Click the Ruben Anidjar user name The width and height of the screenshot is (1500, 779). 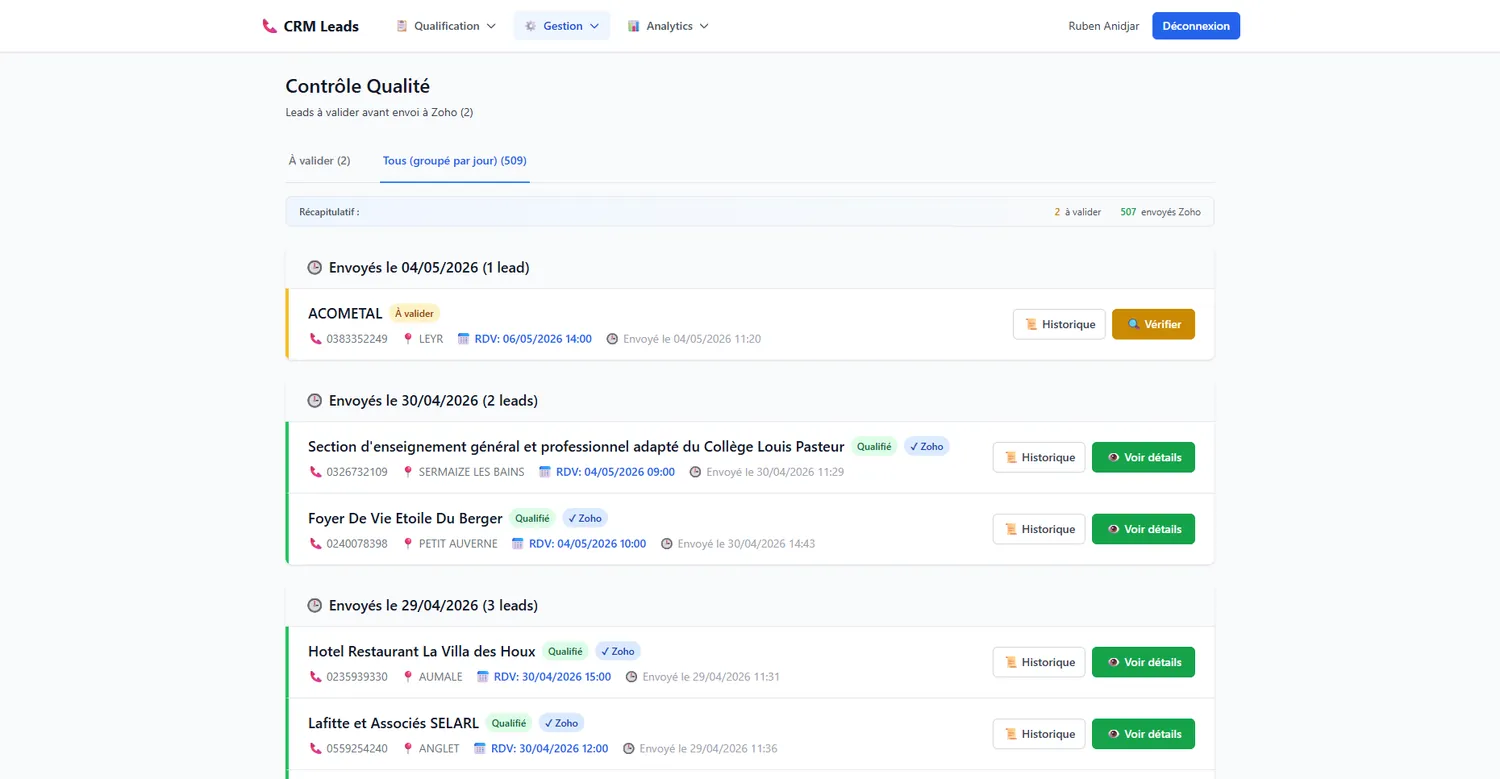[1104, 26]
